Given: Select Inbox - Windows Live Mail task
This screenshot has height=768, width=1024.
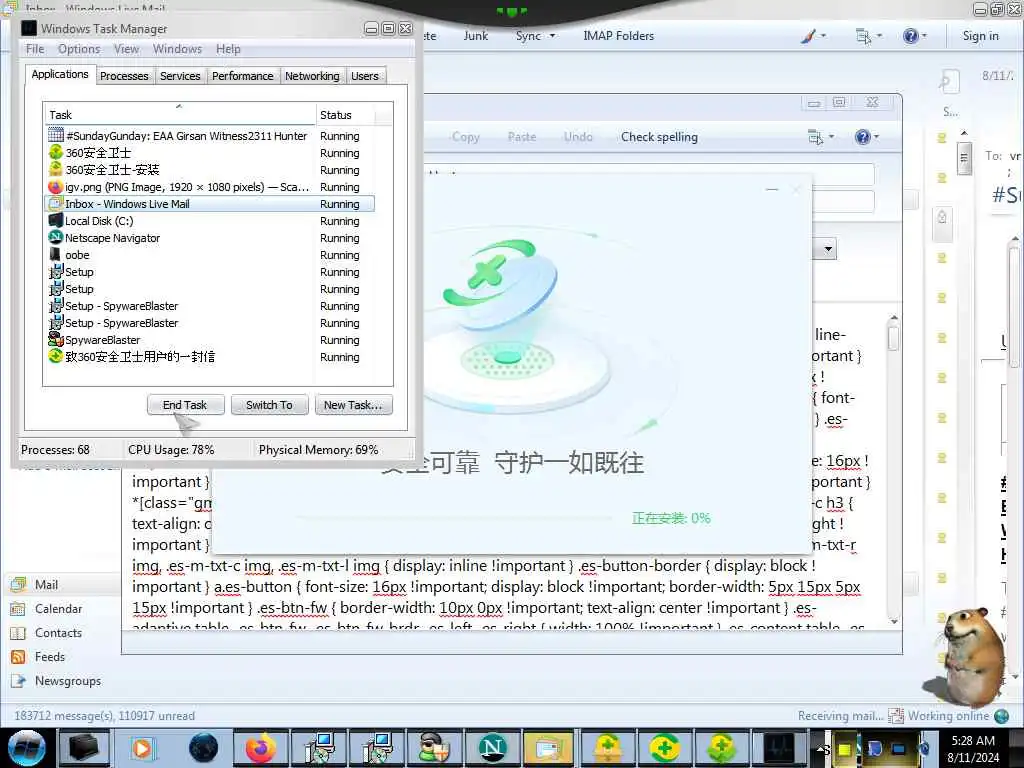Looking at the screenshot, I should pyautogui.click(x=210, y=204).
